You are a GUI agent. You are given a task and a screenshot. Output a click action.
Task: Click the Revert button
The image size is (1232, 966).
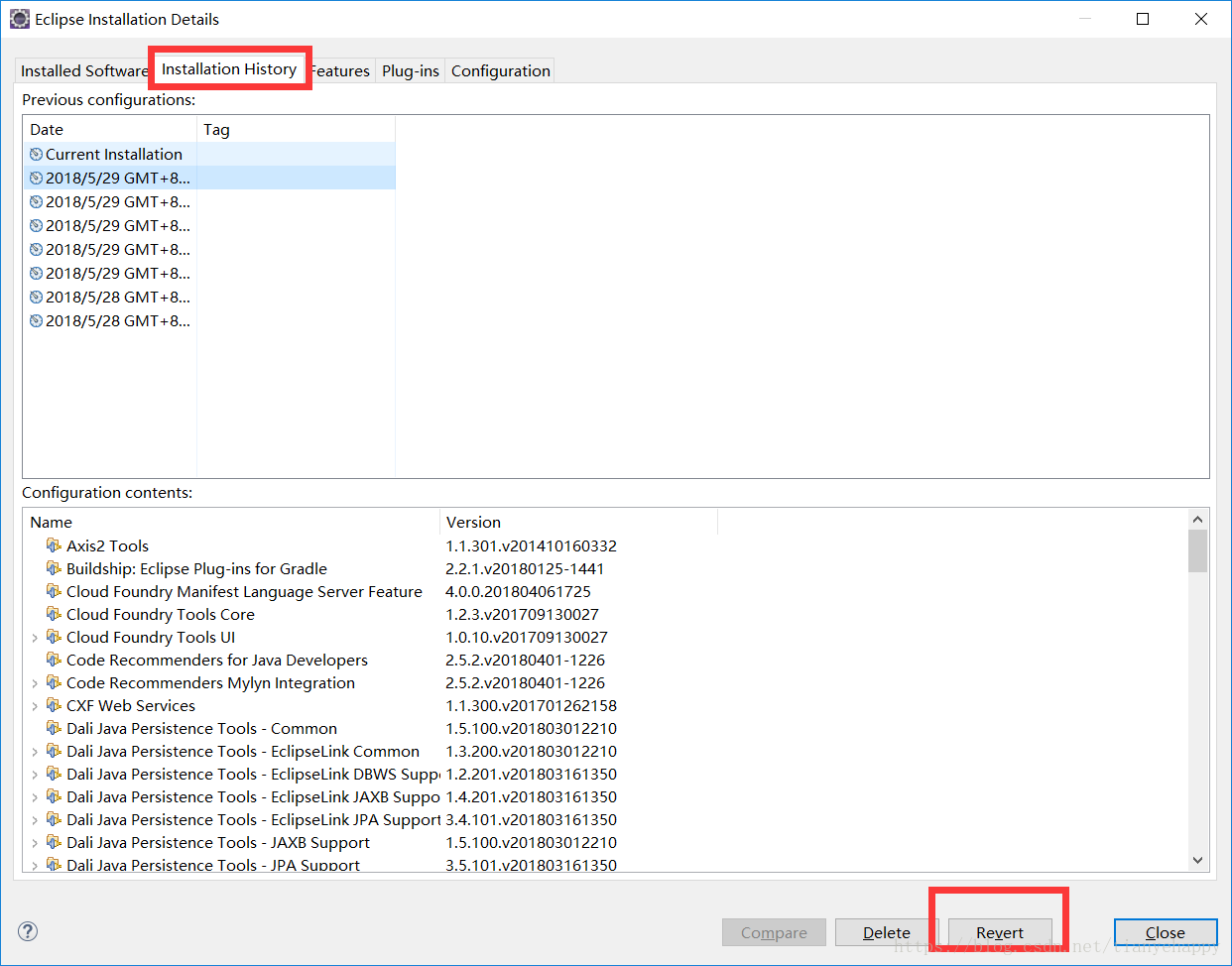click(1000, 932)
